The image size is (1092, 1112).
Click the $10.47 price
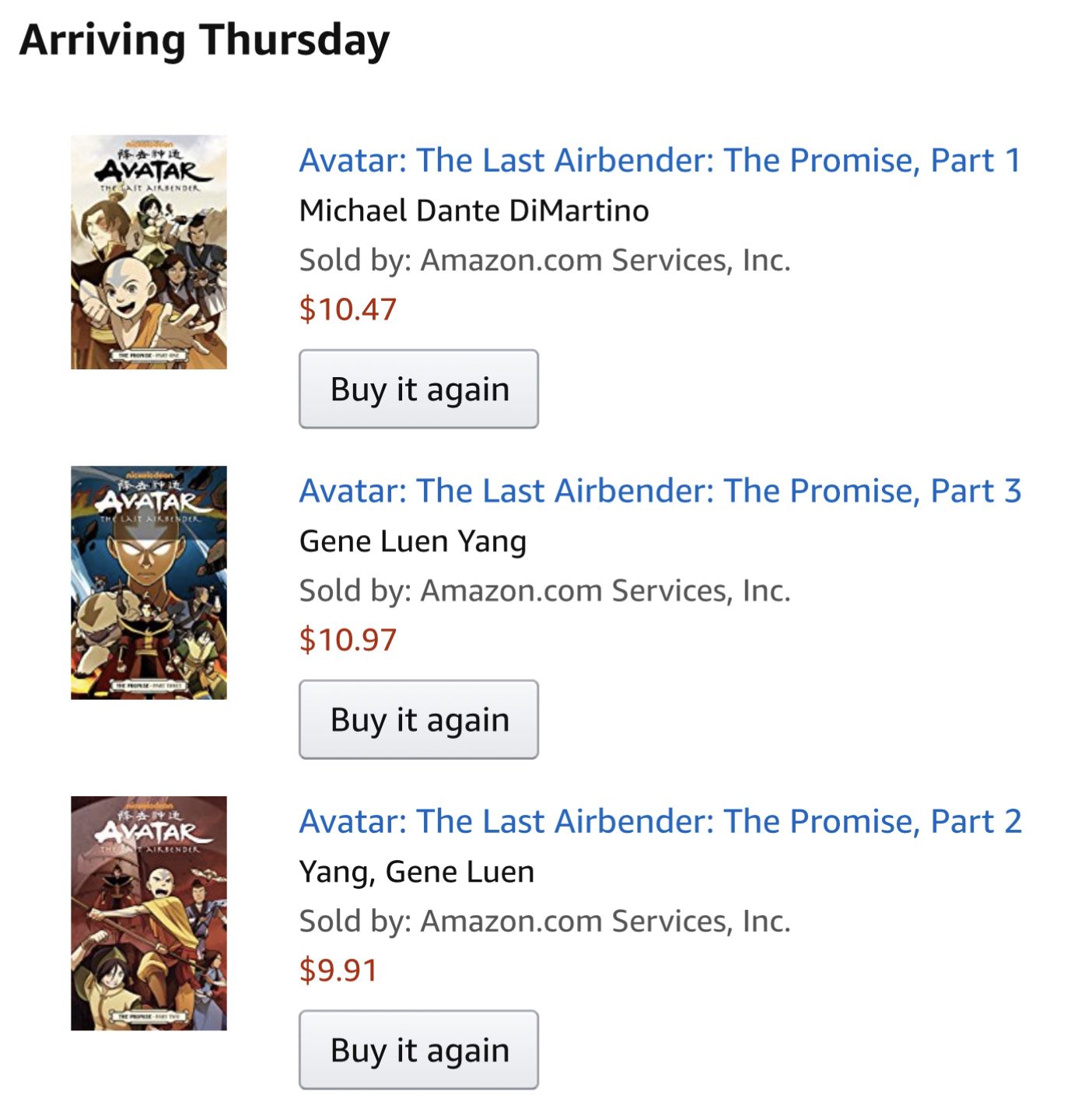pos(348,309)
